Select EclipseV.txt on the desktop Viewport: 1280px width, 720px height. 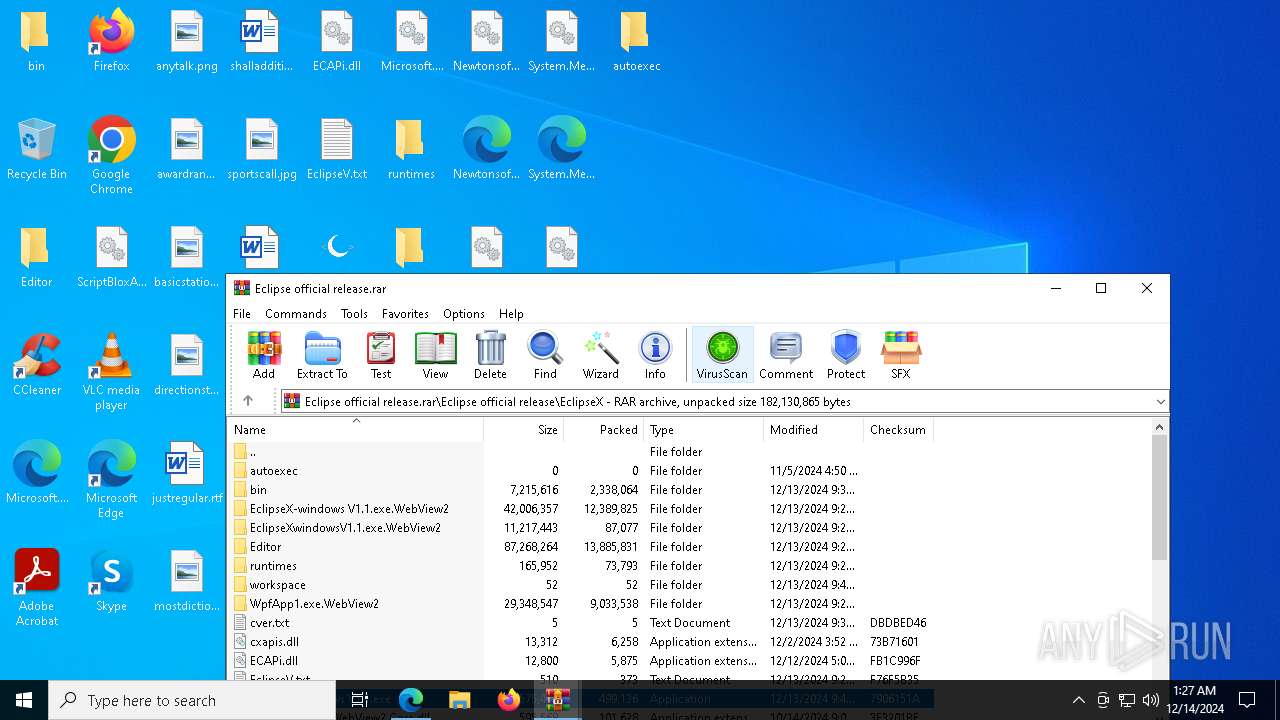[x=337, y=150]
